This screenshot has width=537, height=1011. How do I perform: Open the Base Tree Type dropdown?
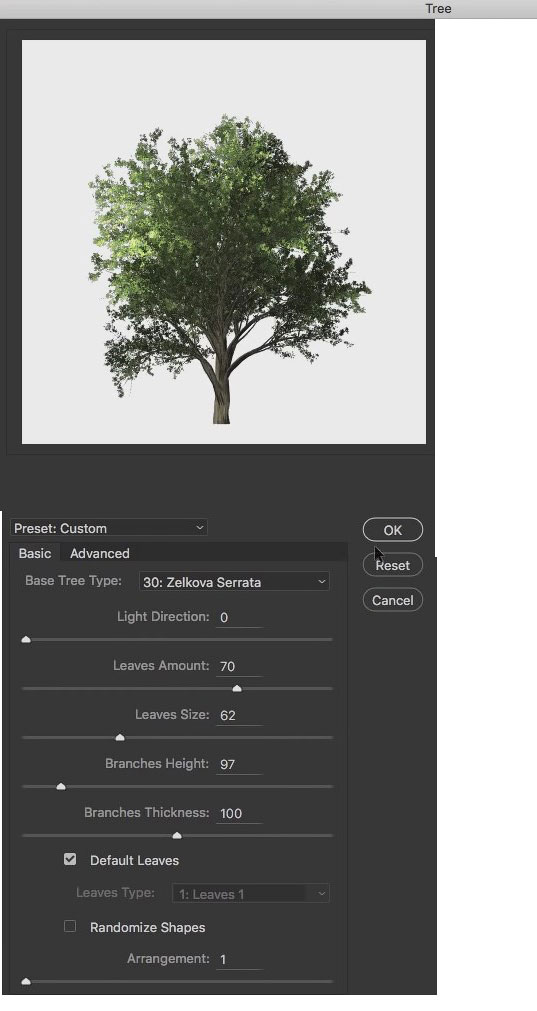pos(234,582)
